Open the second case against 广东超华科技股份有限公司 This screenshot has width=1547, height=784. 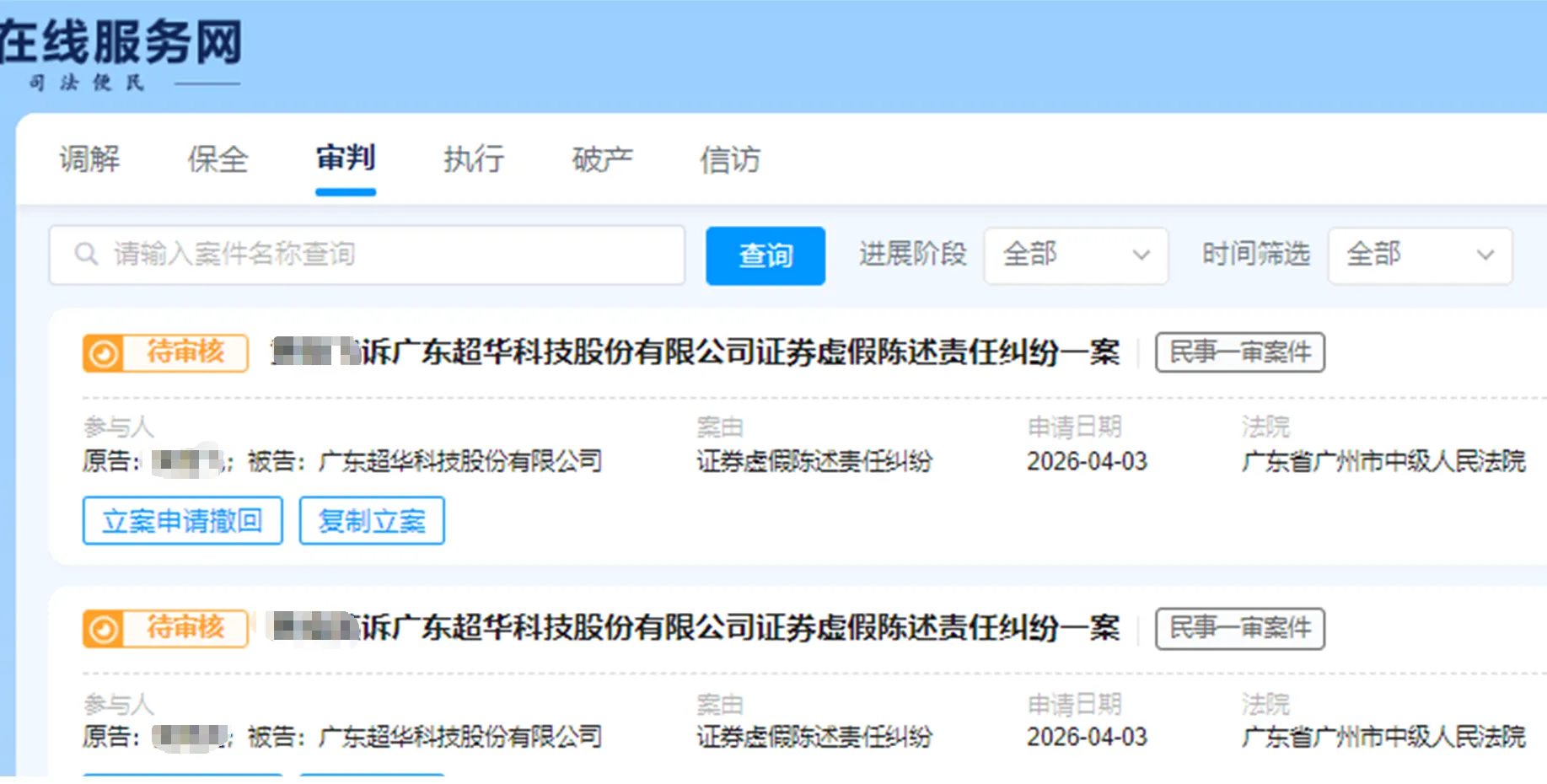[x=691, y=628]
